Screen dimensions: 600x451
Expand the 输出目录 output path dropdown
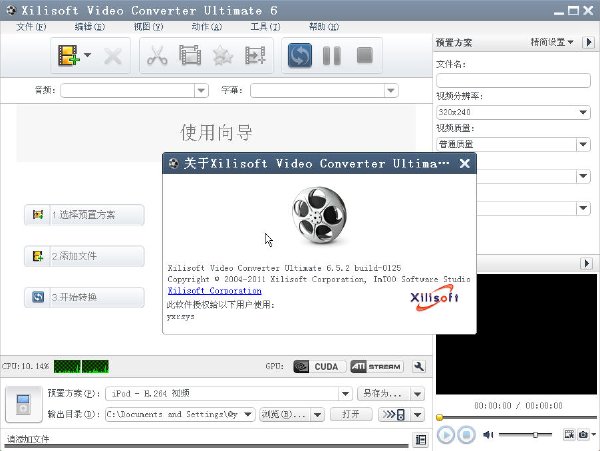pyautogui.click(x=248, y=414)
